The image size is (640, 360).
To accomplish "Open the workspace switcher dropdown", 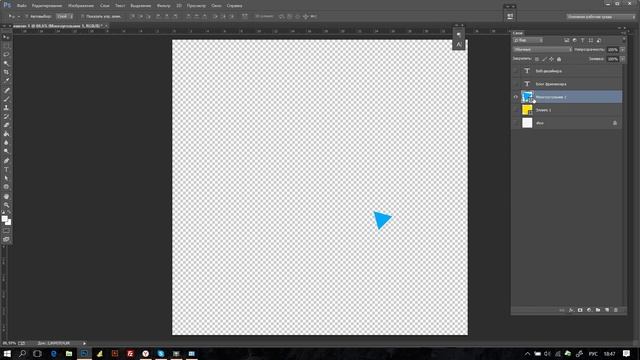I will coord(600,17).
